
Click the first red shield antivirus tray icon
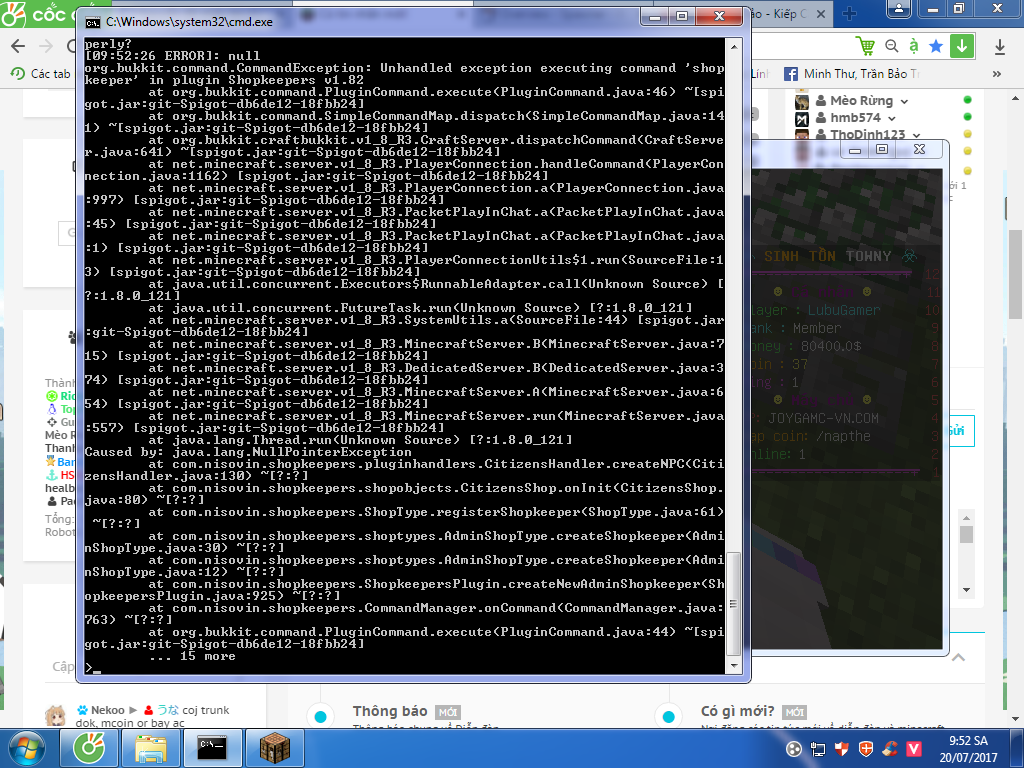842,748
